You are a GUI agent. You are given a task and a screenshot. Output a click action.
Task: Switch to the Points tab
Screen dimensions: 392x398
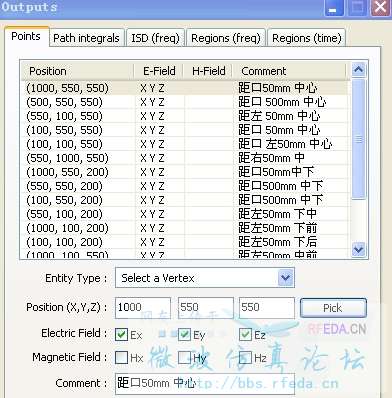click(26, 36)
